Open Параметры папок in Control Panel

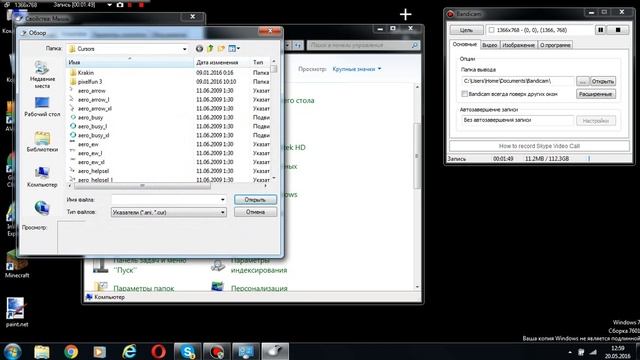click(144, 288)
